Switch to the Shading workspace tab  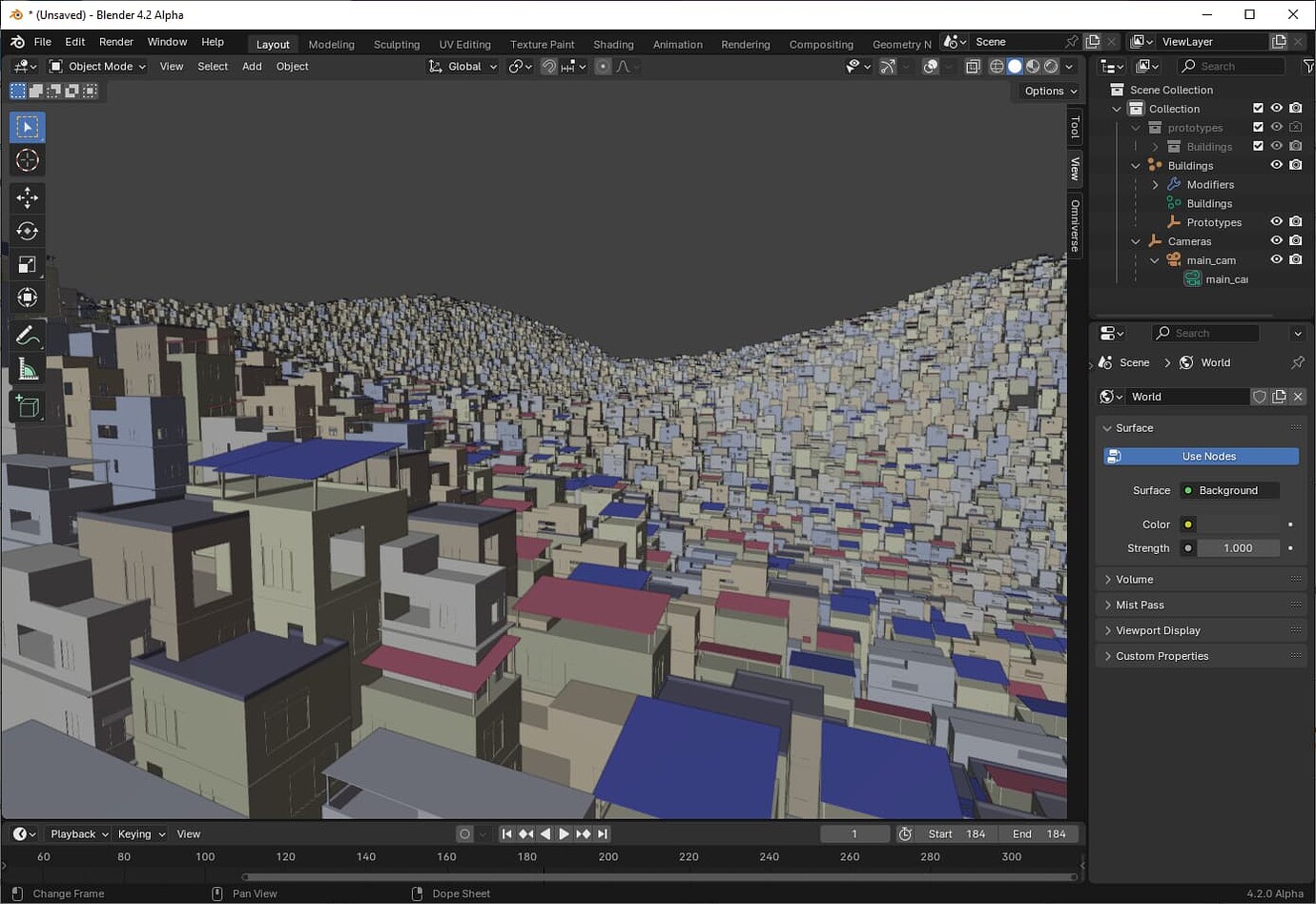click(x=613, y=44)
